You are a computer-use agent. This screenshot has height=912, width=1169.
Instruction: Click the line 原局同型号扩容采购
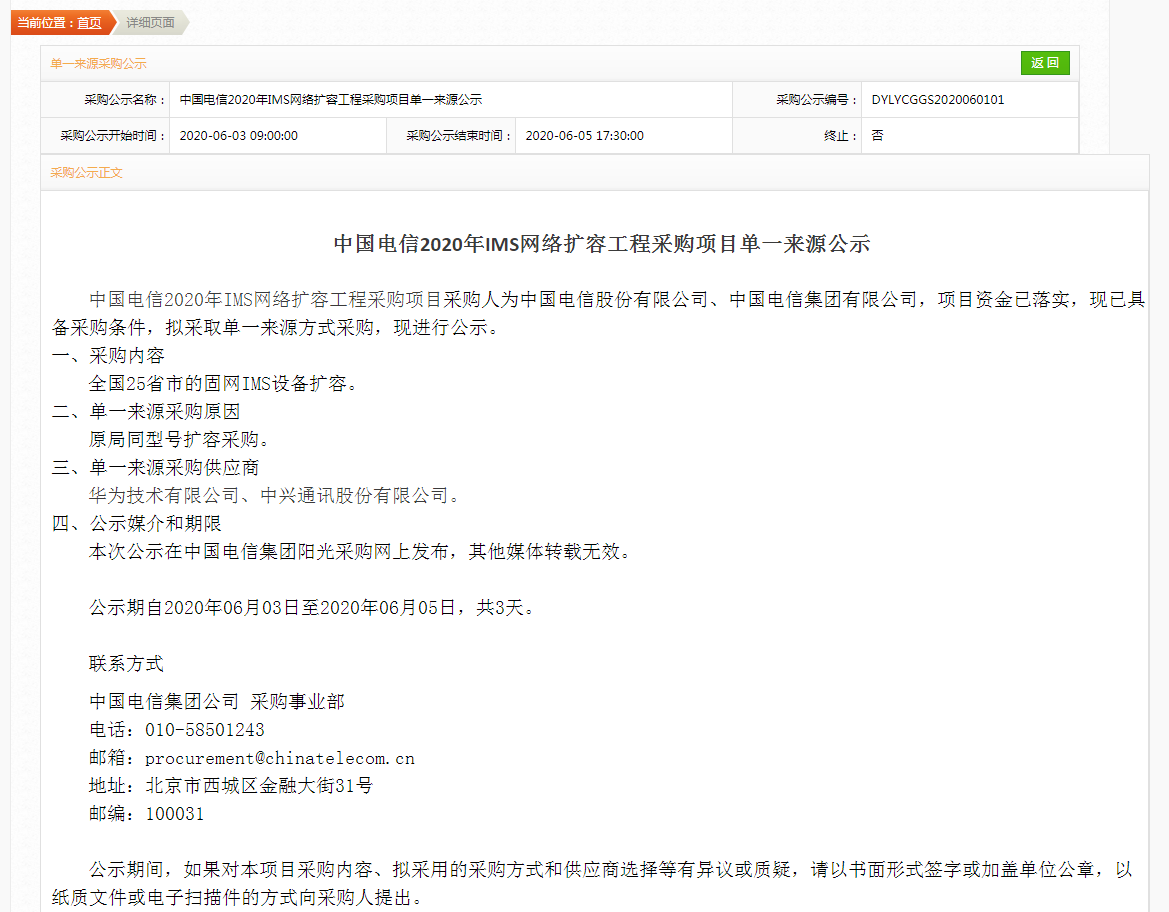[x=179, y=439]
